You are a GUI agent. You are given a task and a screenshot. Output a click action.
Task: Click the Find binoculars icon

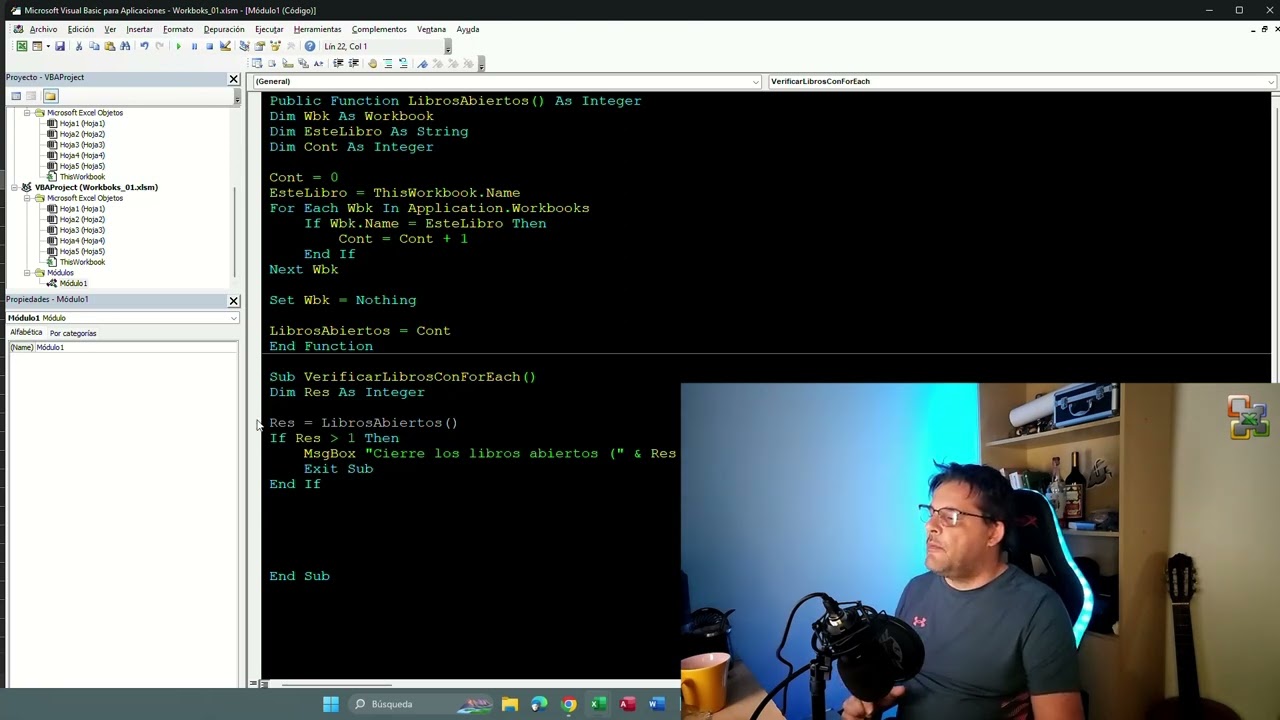[125, 46]
